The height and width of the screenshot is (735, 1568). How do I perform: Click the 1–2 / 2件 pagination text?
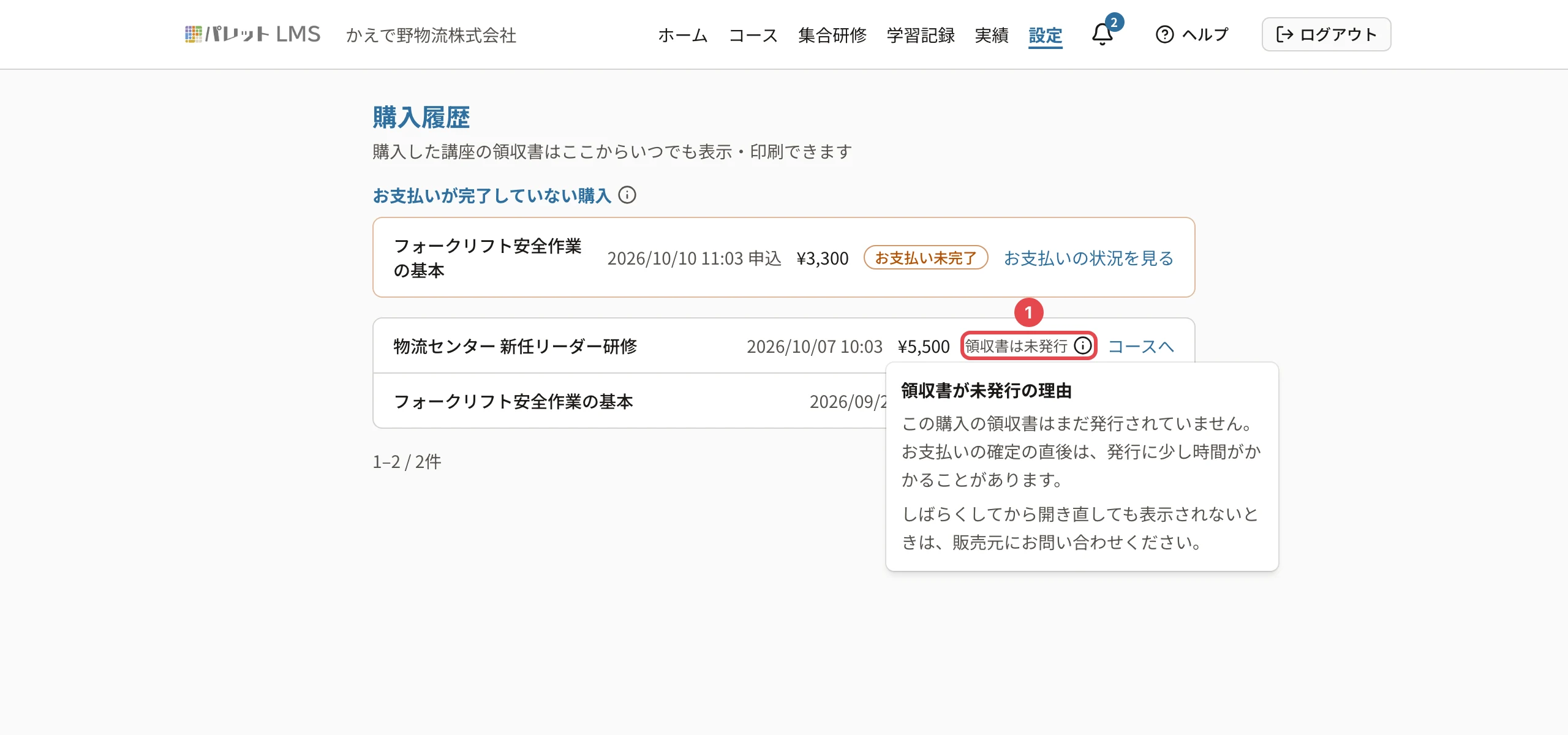pos(407,461)
